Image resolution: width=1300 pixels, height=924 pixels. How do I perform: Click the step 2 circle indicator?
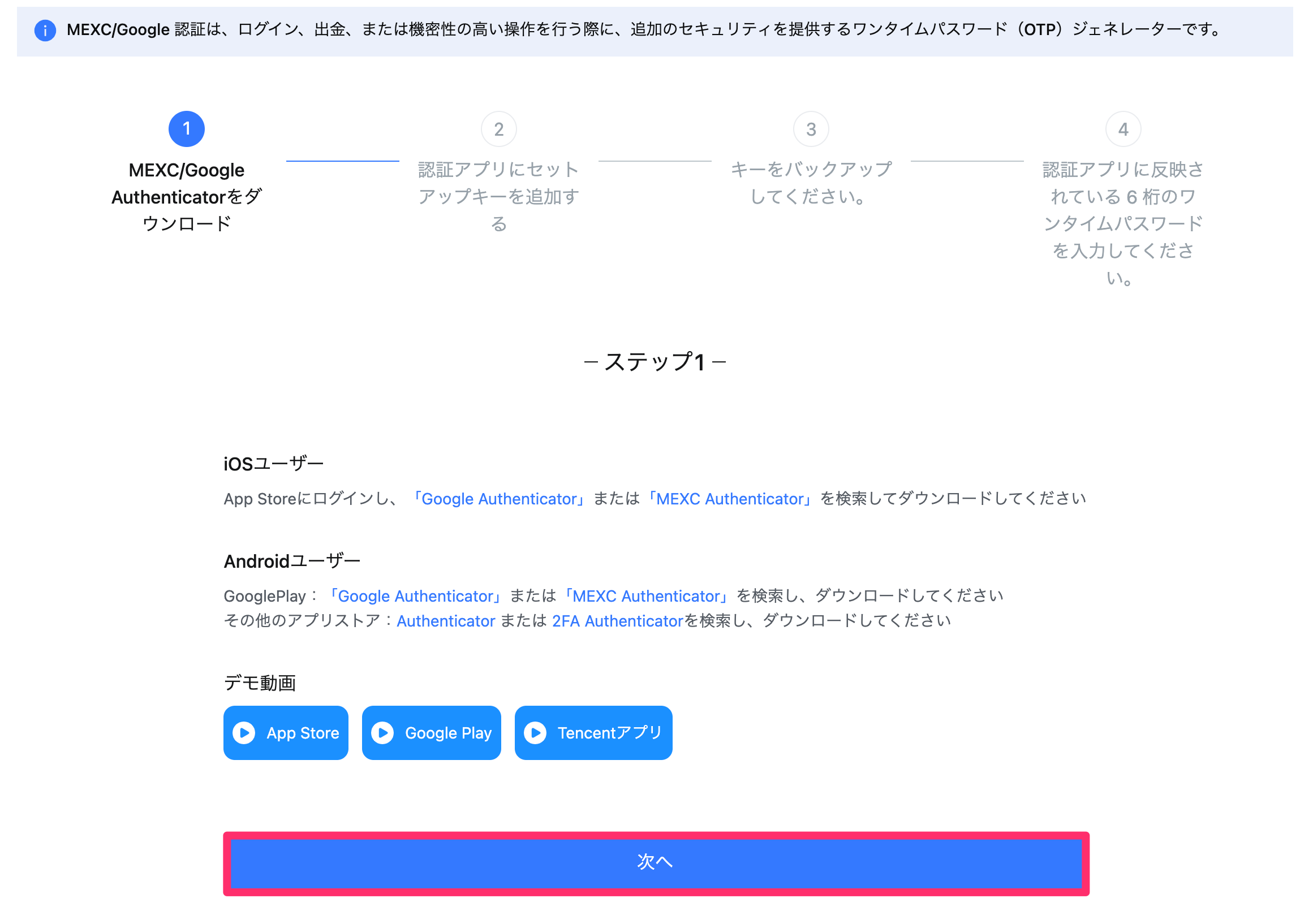(x=499, y=129)
